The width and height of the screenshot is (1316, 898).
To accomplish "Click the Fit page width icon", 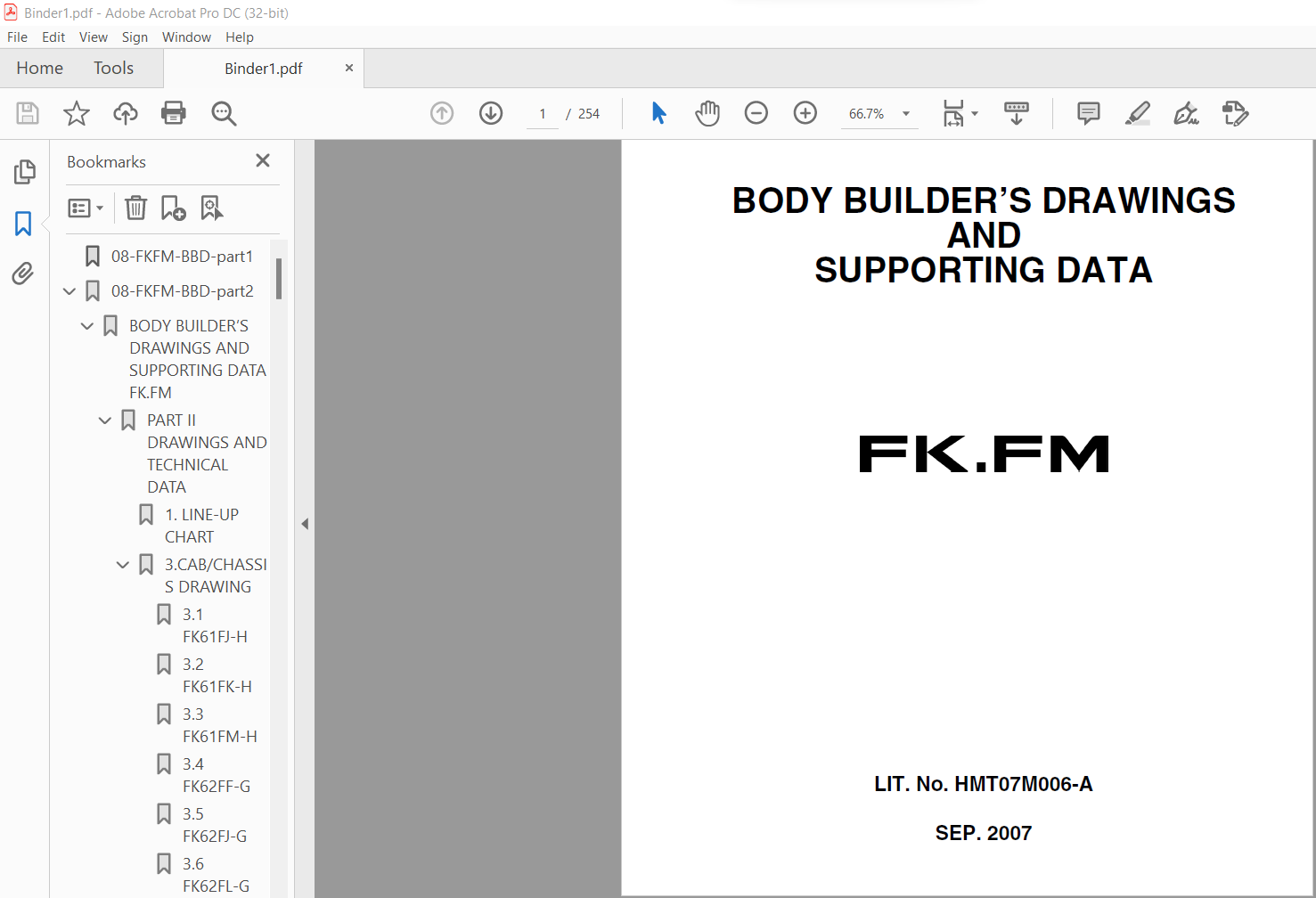I will [953, 113].
